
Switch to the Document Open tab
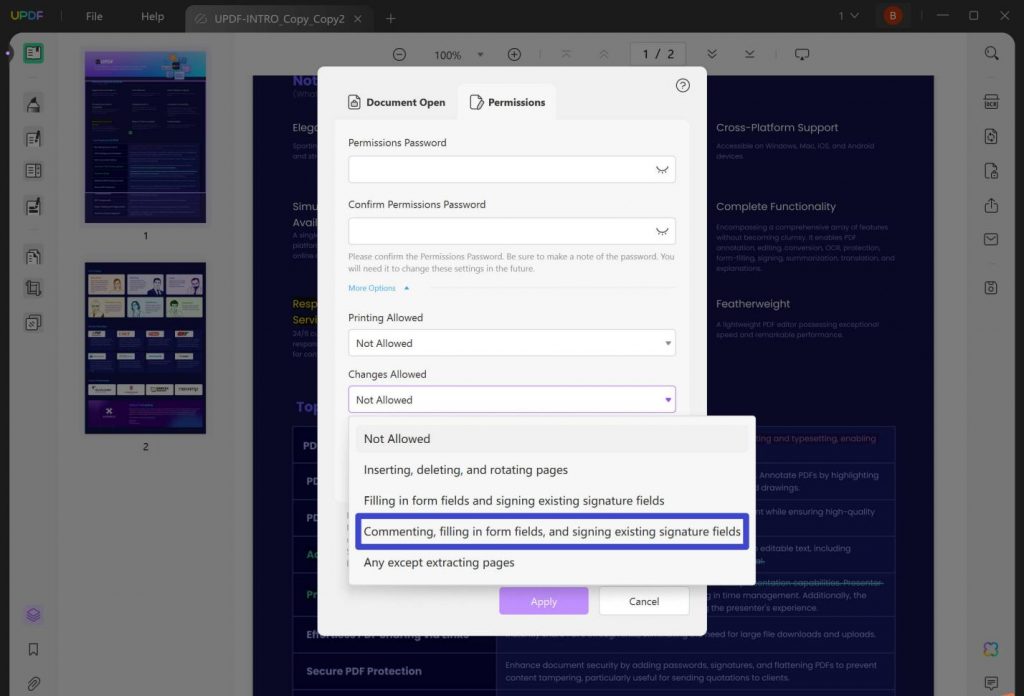click(396, 101)
